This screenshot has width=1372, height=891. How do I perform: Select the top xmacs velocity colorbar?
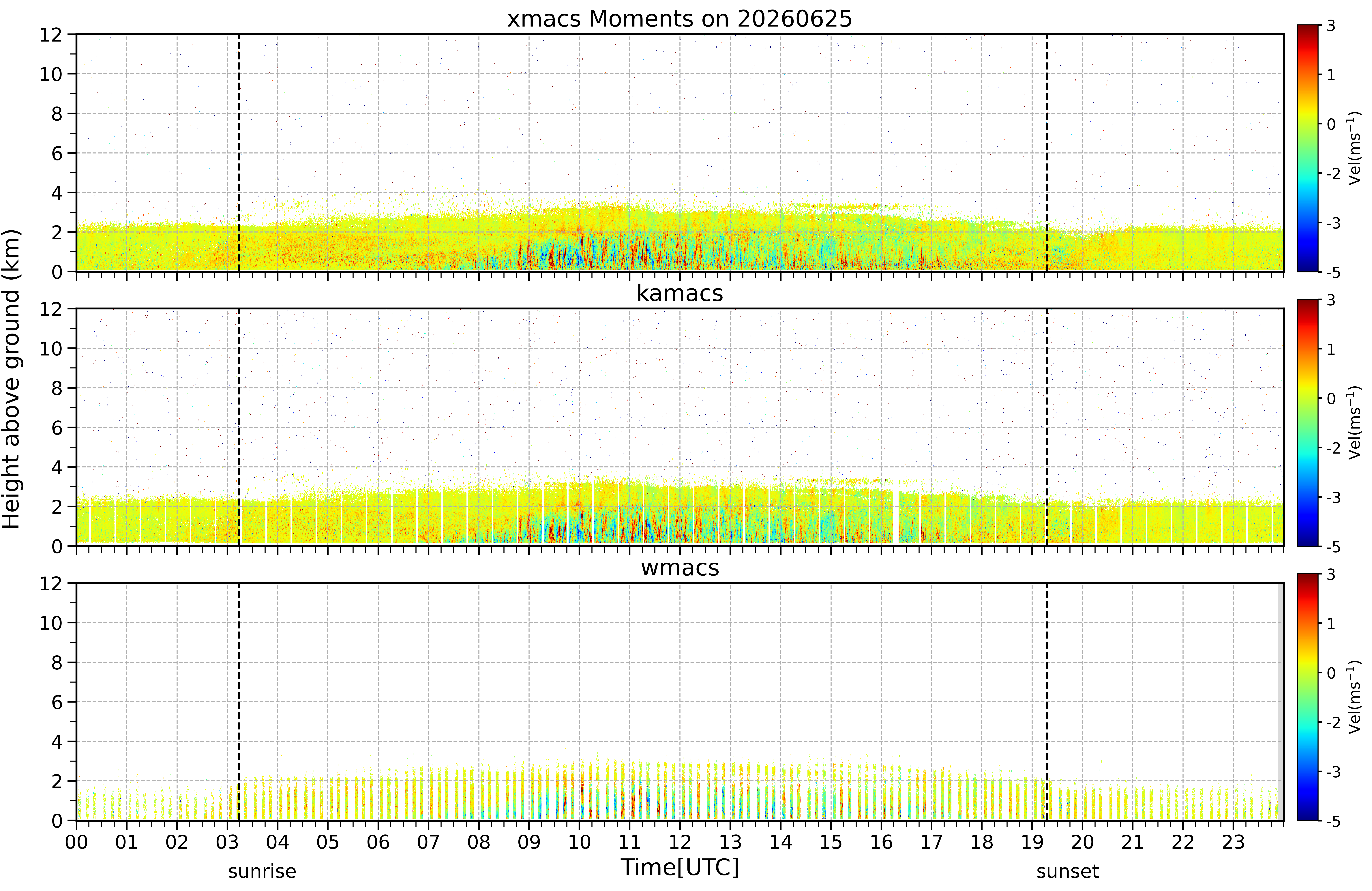[1308, 148]
